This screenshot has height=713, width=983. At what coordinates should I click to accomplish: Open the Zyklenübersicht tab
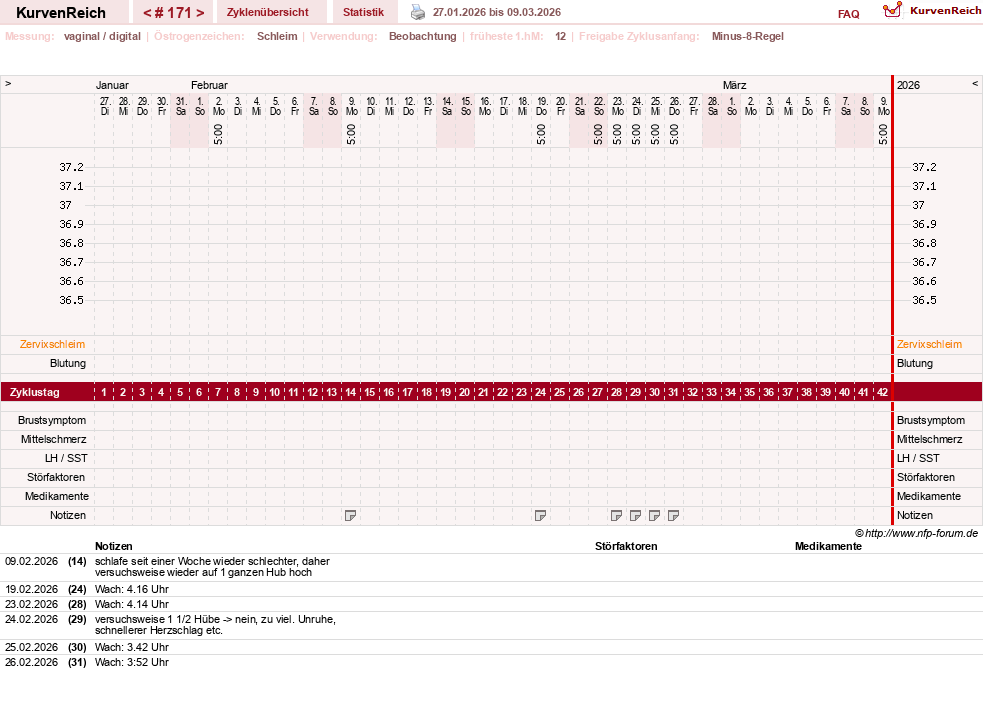point(268,12)
